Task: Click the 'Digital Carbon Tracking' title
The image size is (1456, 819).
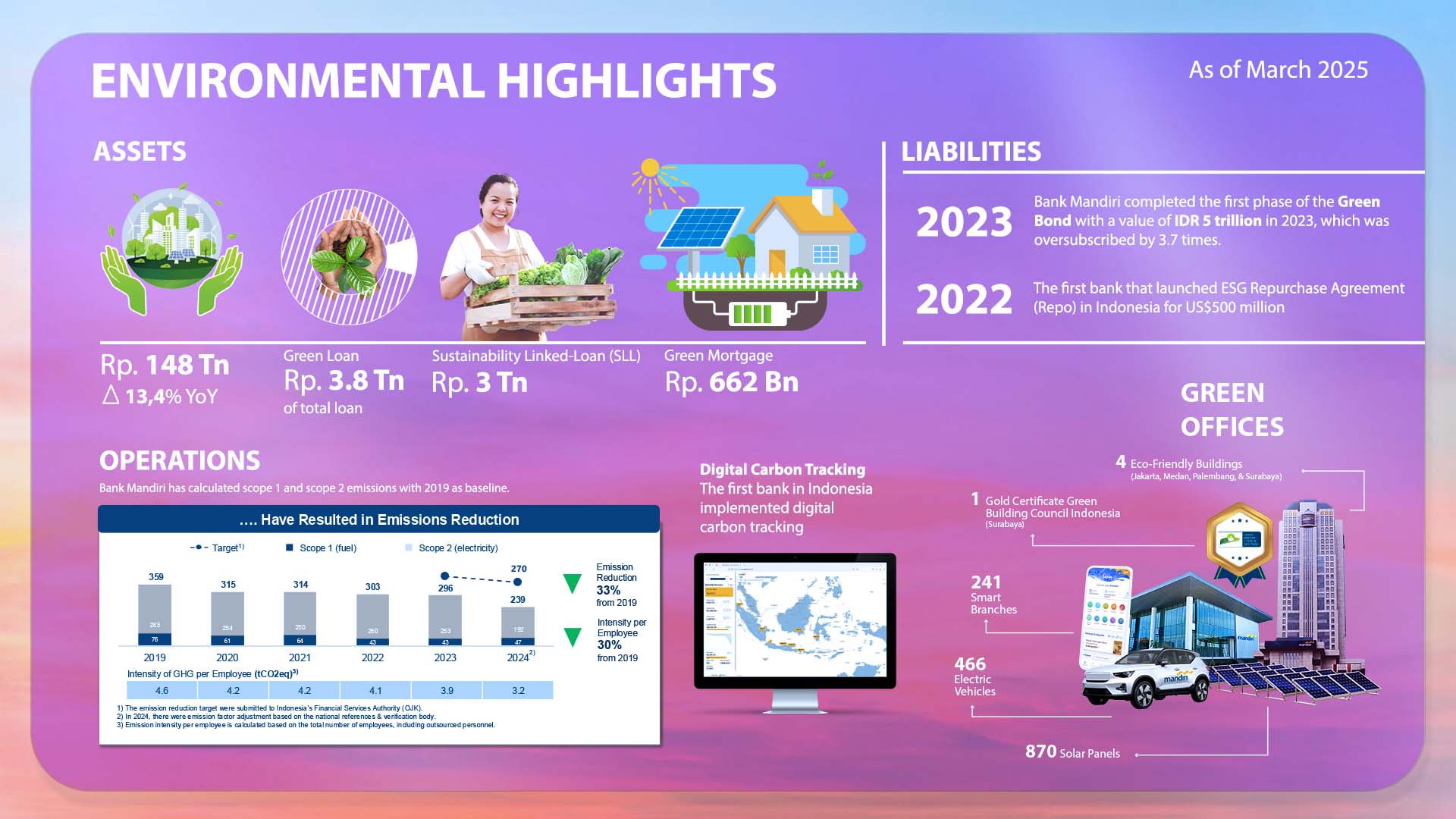Action: [x=783, y=469]
